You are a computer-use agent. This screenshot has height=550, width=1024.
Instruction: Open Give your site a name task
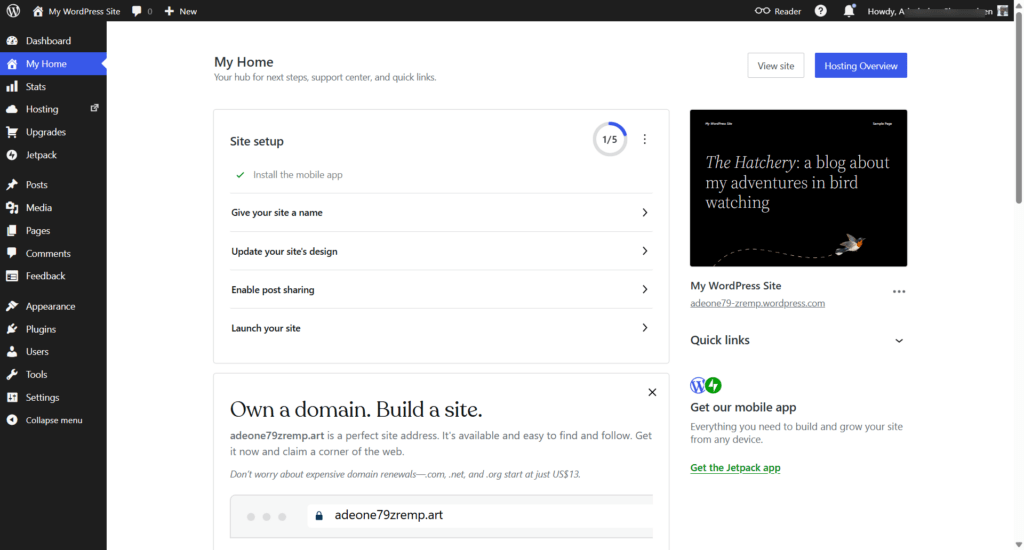coord(441,212)
